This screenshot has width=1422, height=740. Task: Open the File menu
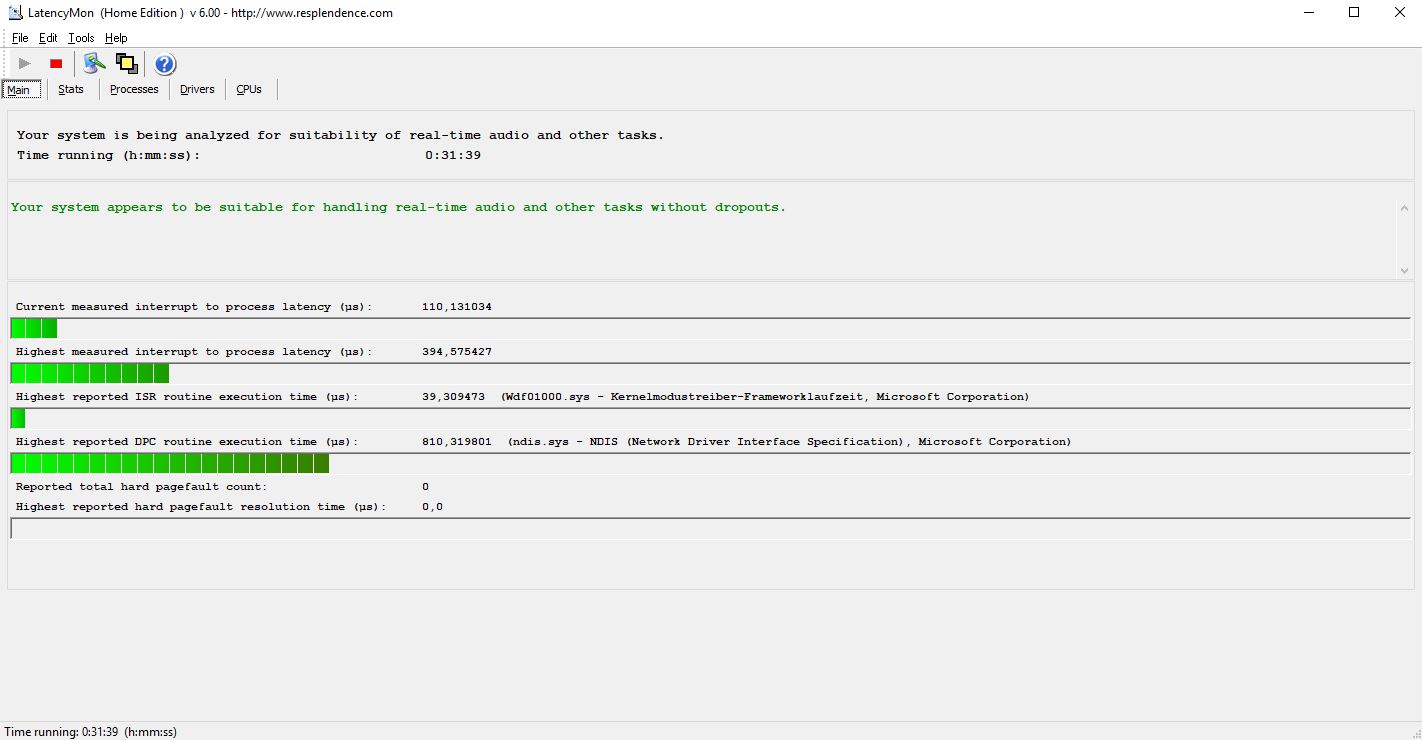[x=20, y=38]
